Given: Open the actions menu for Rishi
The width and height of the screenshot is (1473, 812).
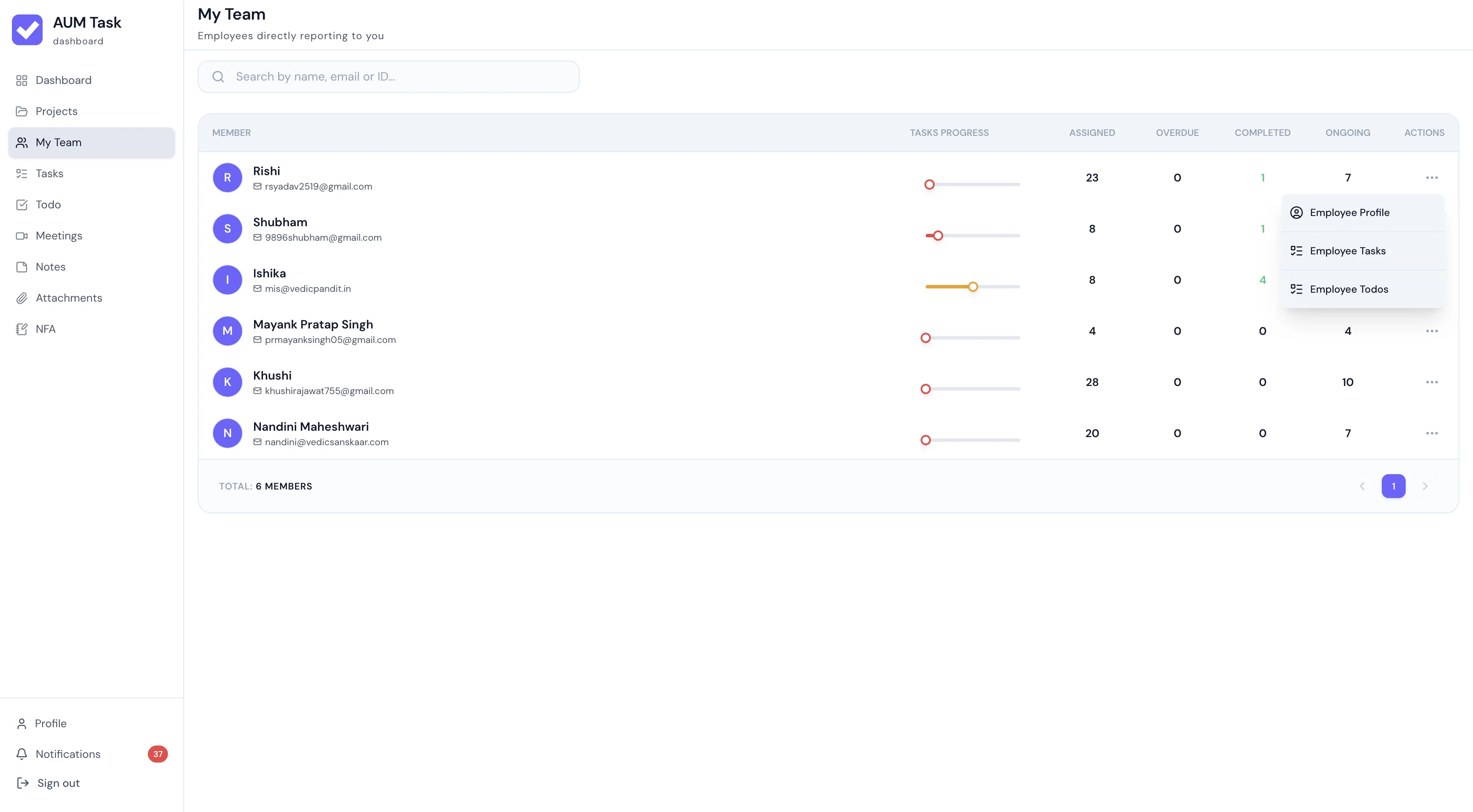Looking at the screenshot, I should tap(1431, 178).
